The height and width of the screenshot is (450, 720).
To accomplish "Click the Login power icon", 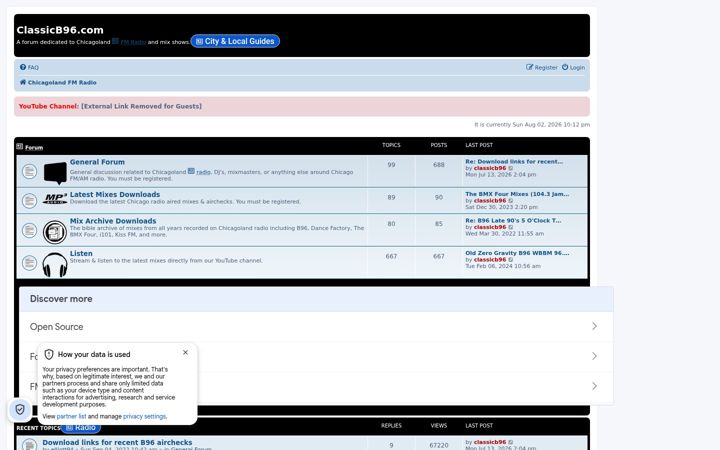I will pyautogui.click(x=565, y=67).
